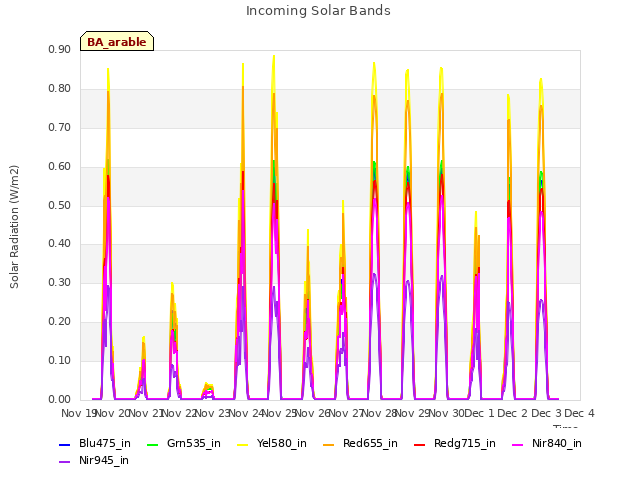
Task: Click the 0.10 y-axis tick label
Action: [60, 360]
